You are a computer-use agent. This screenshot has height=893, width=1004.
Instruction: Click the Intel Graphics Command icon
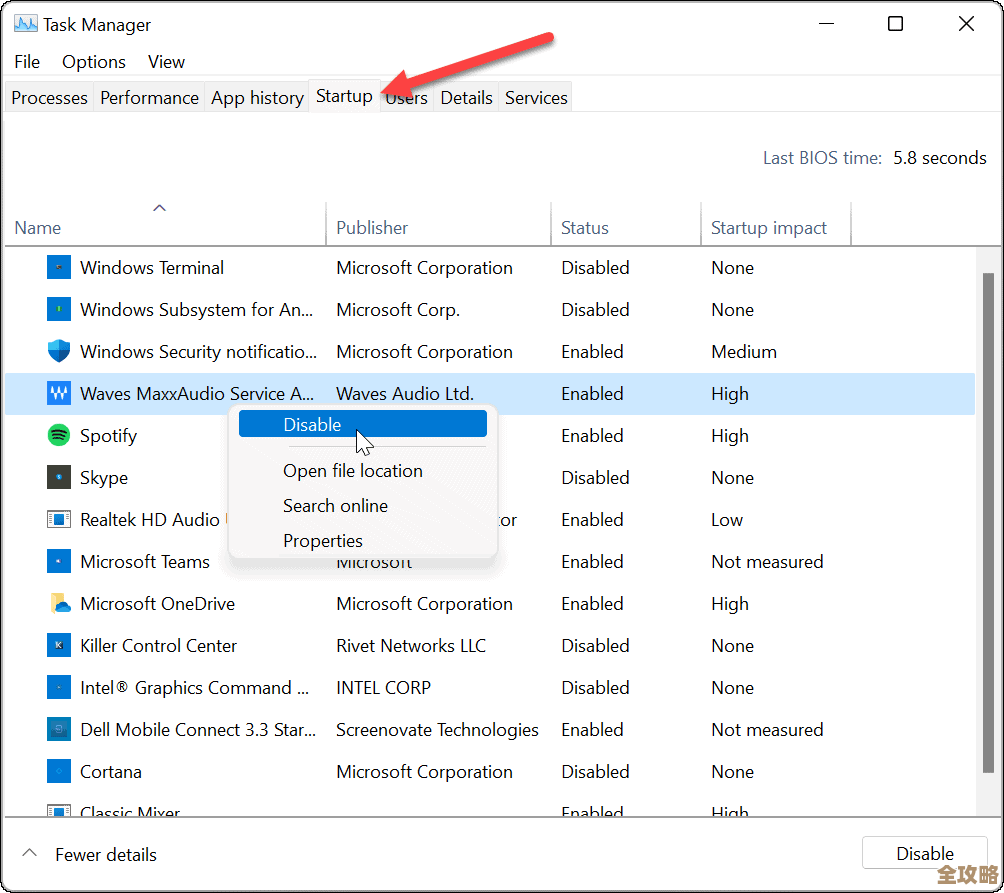point(59,687)
